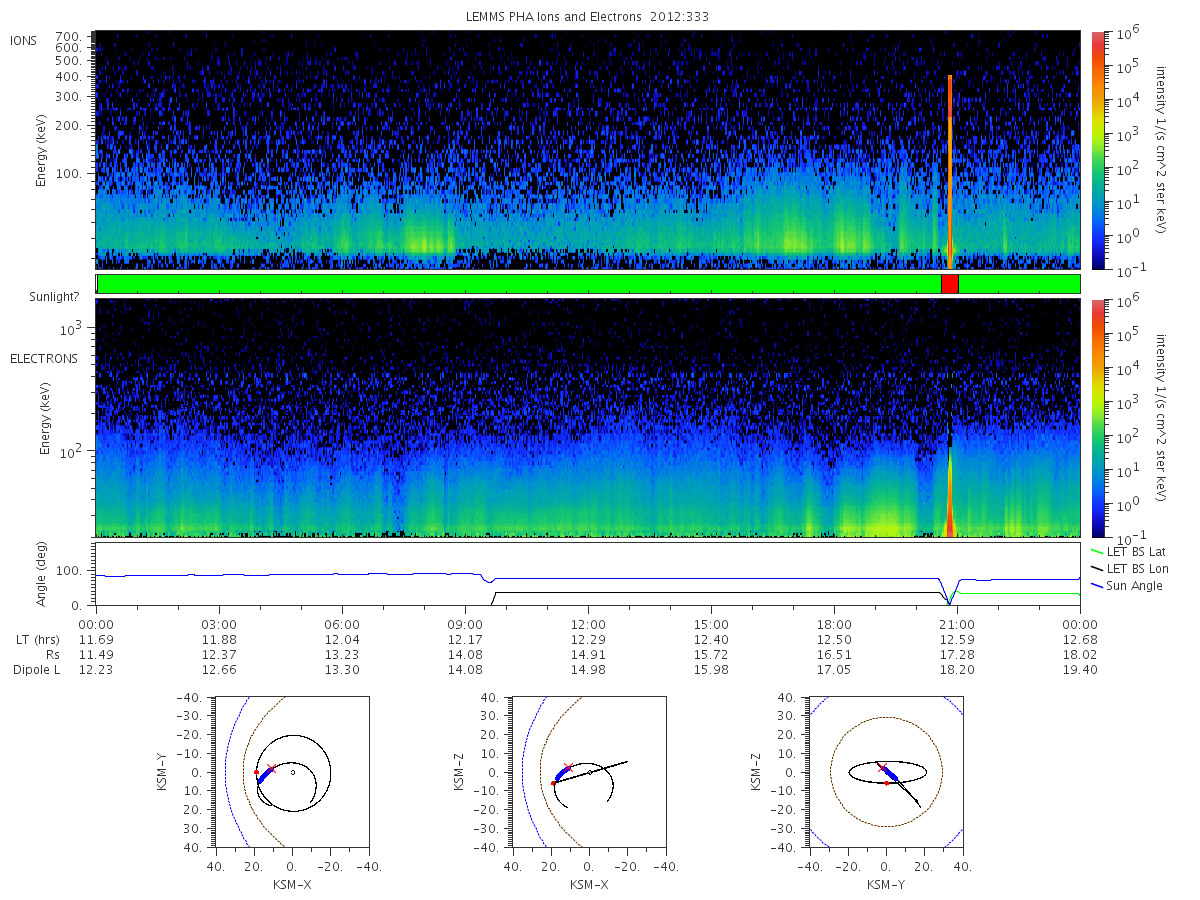Click the Dipole L value 12.66
Image resolution: width=1200 pixels, height=900 pixels.
coord(219,670)
